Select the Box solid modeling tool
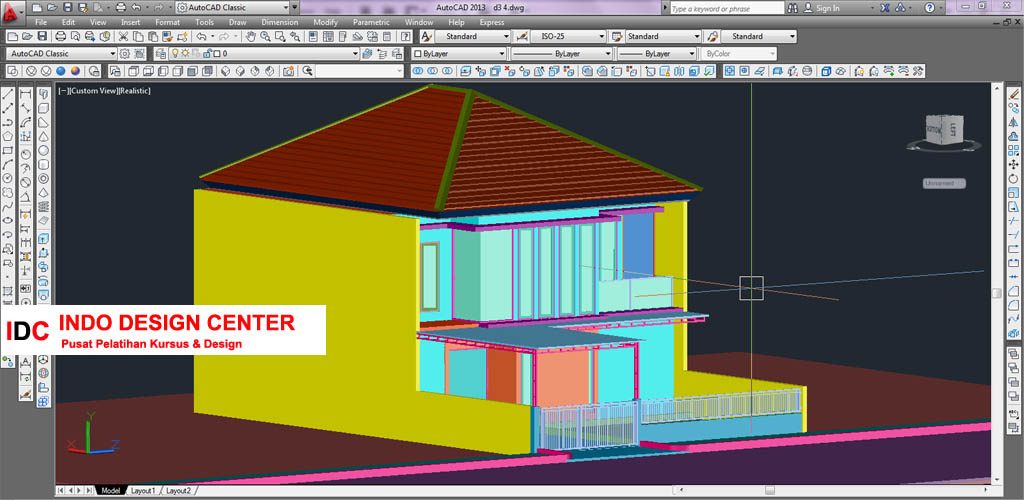1024x500 pixels. (x=44, y=108)
